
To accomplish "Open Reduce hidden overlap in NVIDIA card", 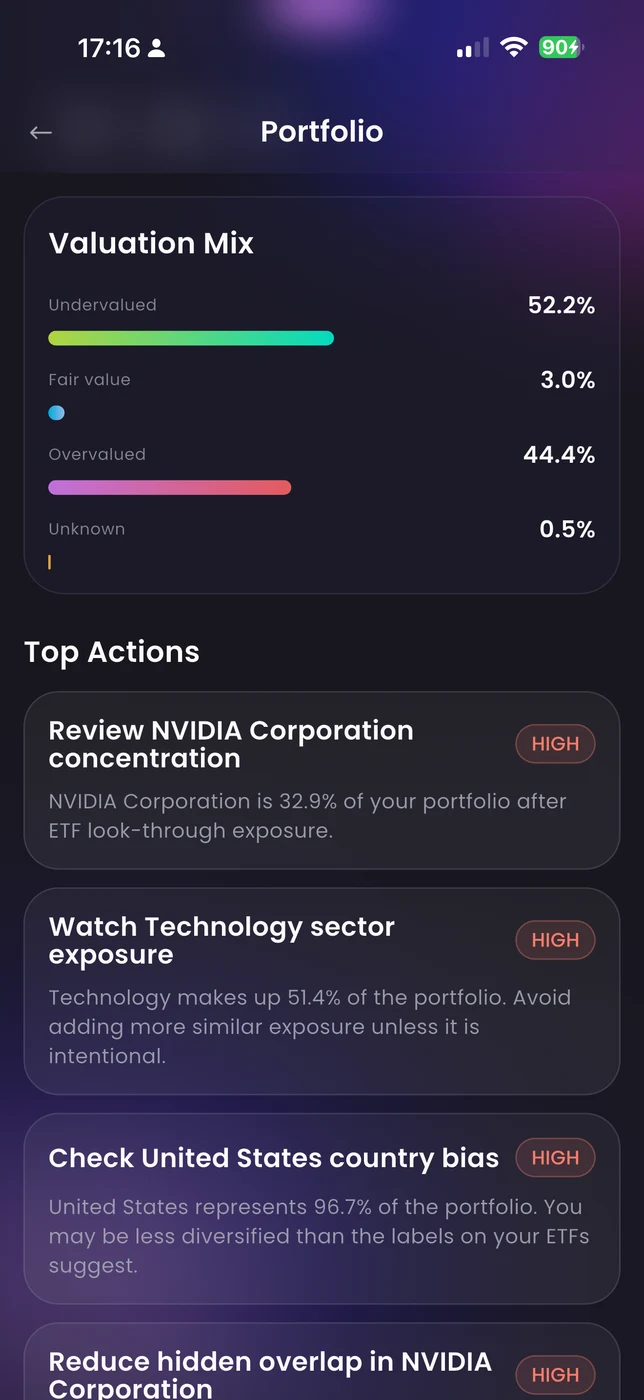I will (270, 1374).
